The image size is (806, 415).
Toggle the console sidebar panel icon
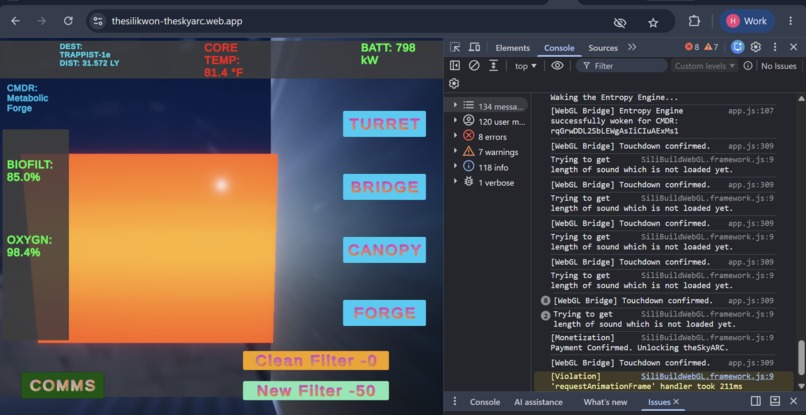pos(455,65)
